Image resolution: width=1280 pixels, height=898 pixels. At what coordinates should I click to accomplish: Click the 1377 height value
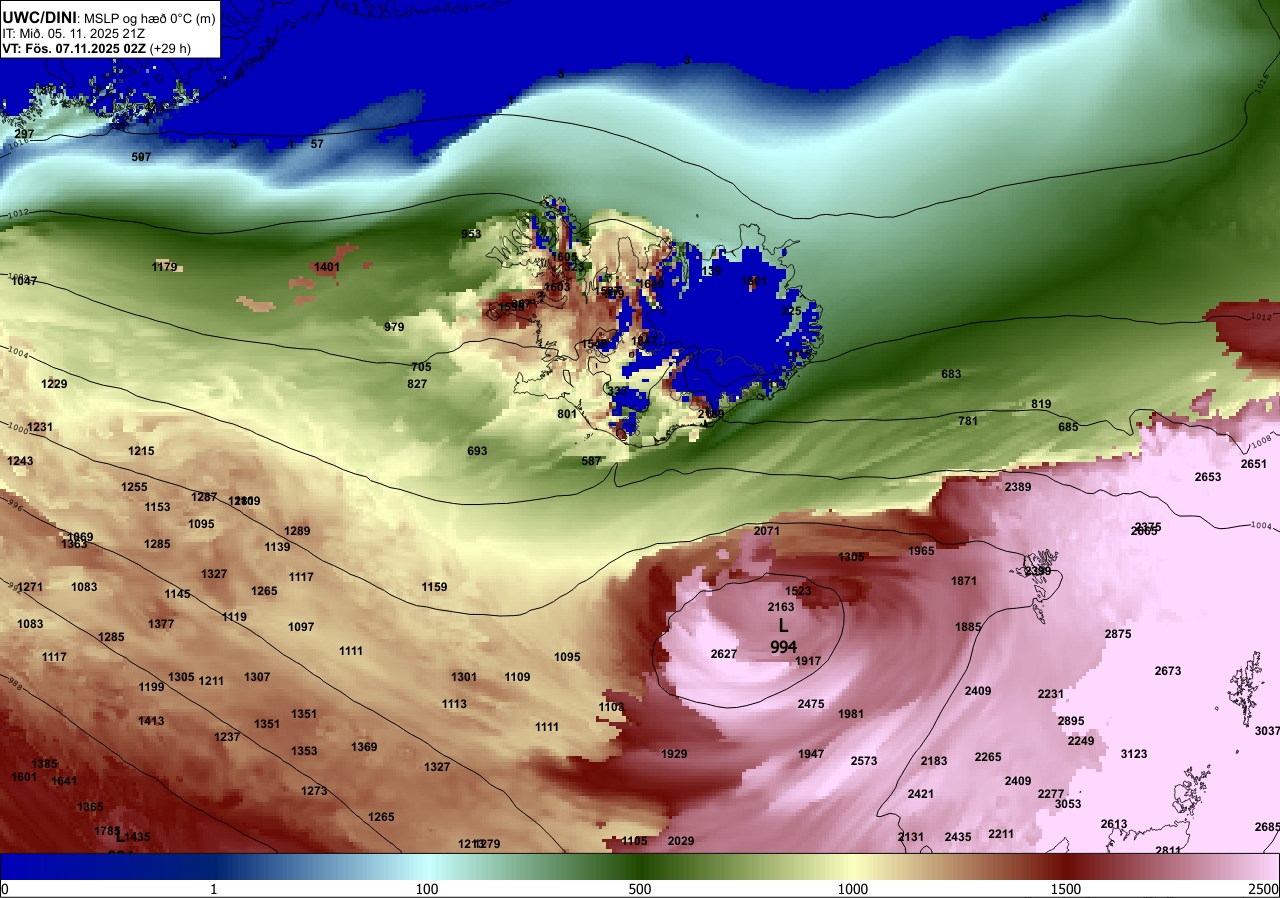tap(161, 624)
